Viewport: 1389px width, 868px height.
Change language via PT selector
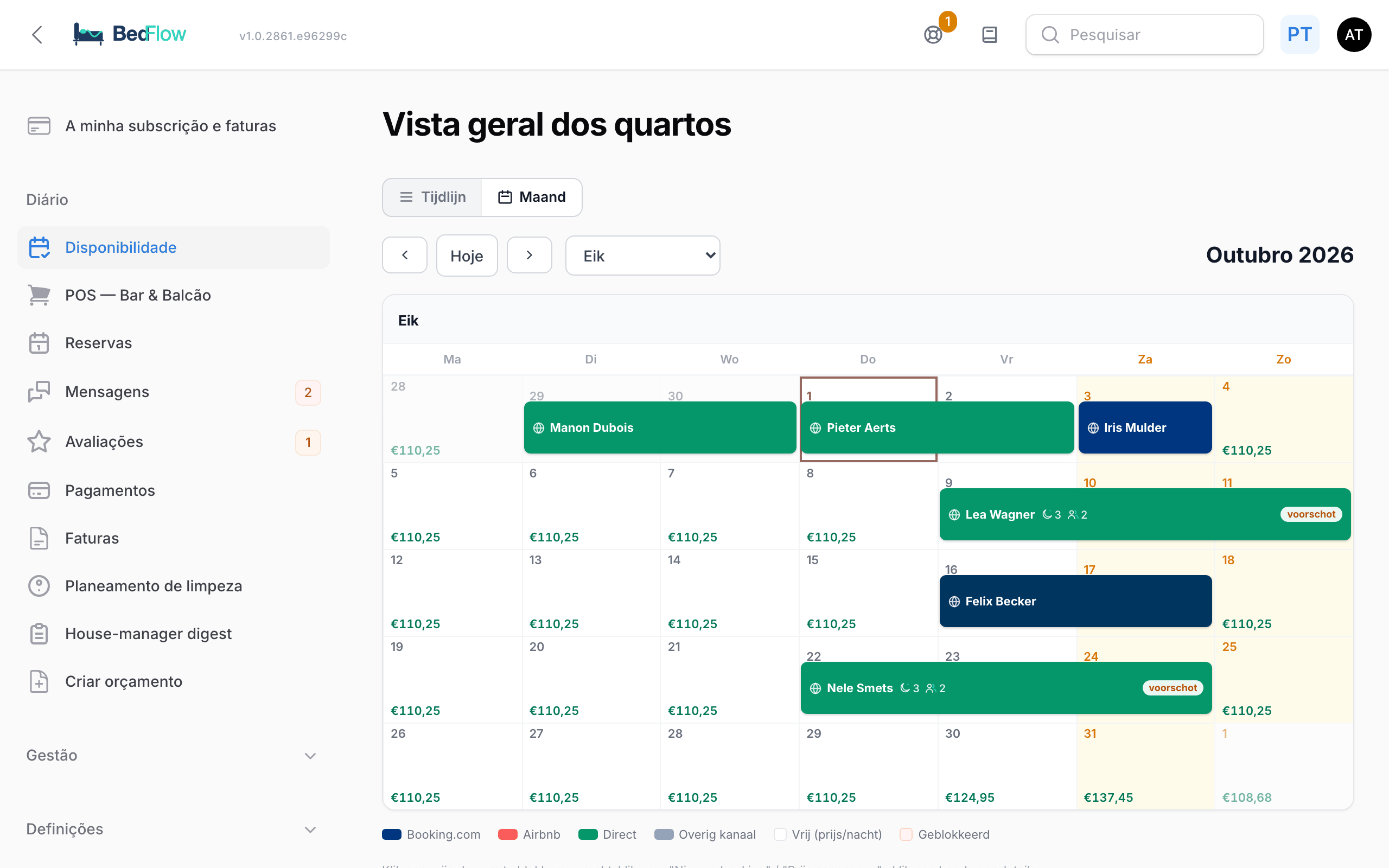pyautogui.click(x=1299, y=34)
